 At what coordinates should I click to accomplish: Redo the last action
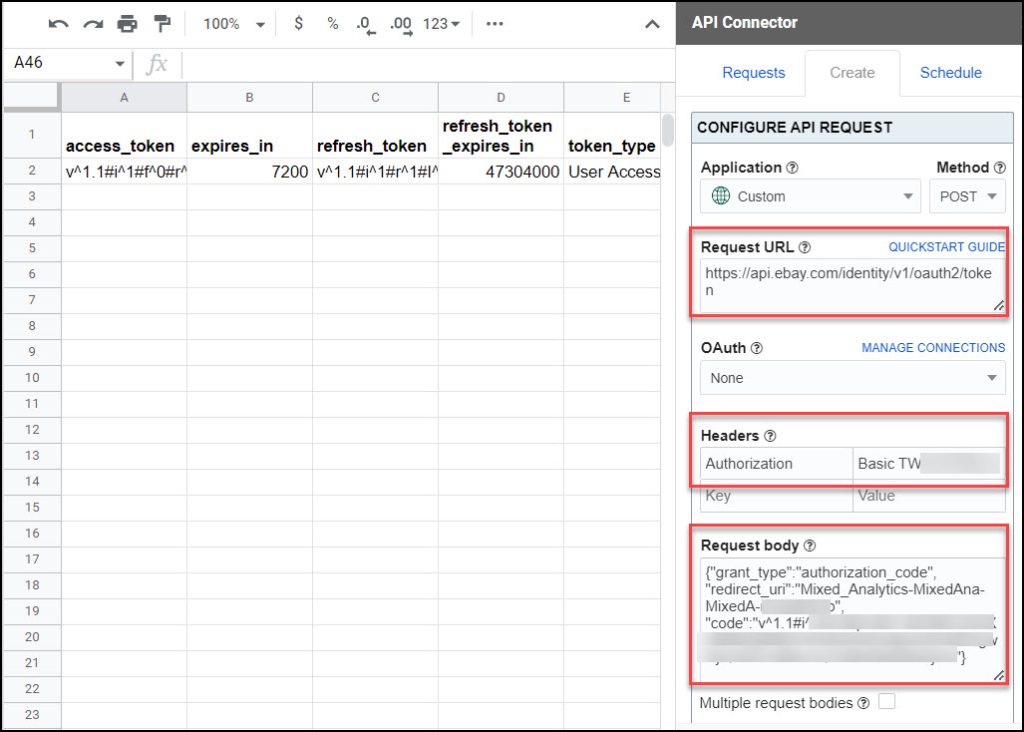point(93,24)
